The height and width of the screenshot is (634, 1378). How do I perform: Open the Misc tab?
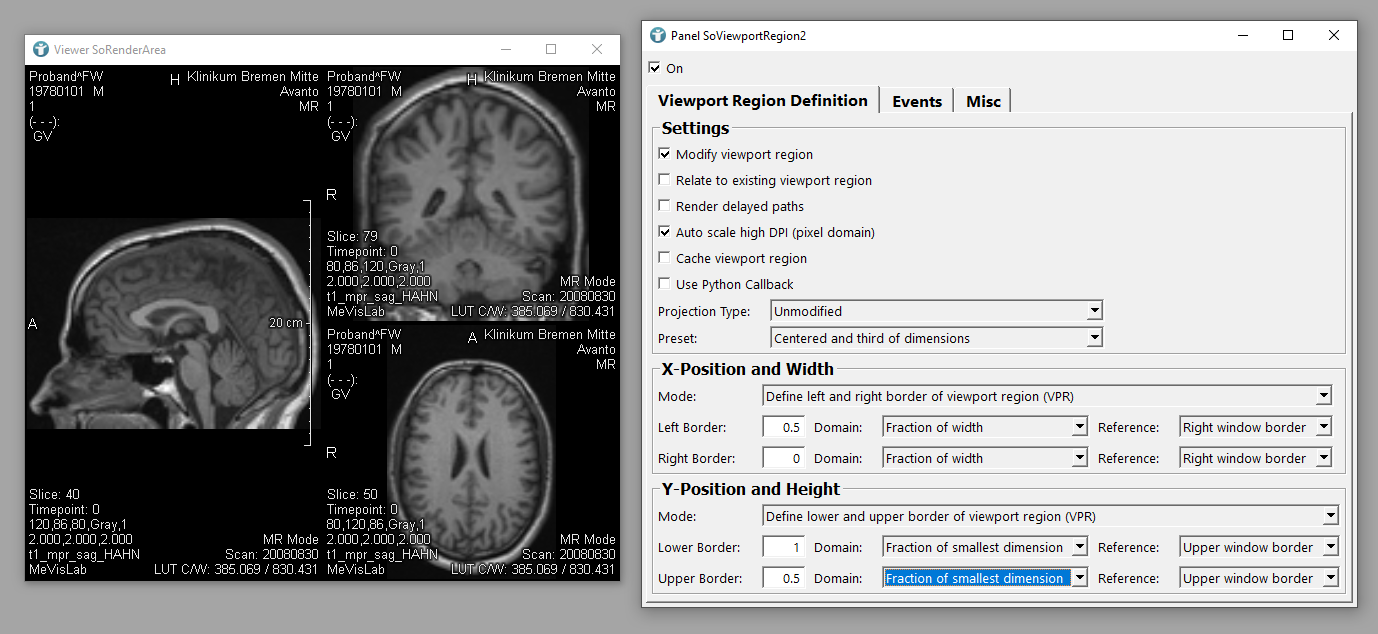pos(983,101)
